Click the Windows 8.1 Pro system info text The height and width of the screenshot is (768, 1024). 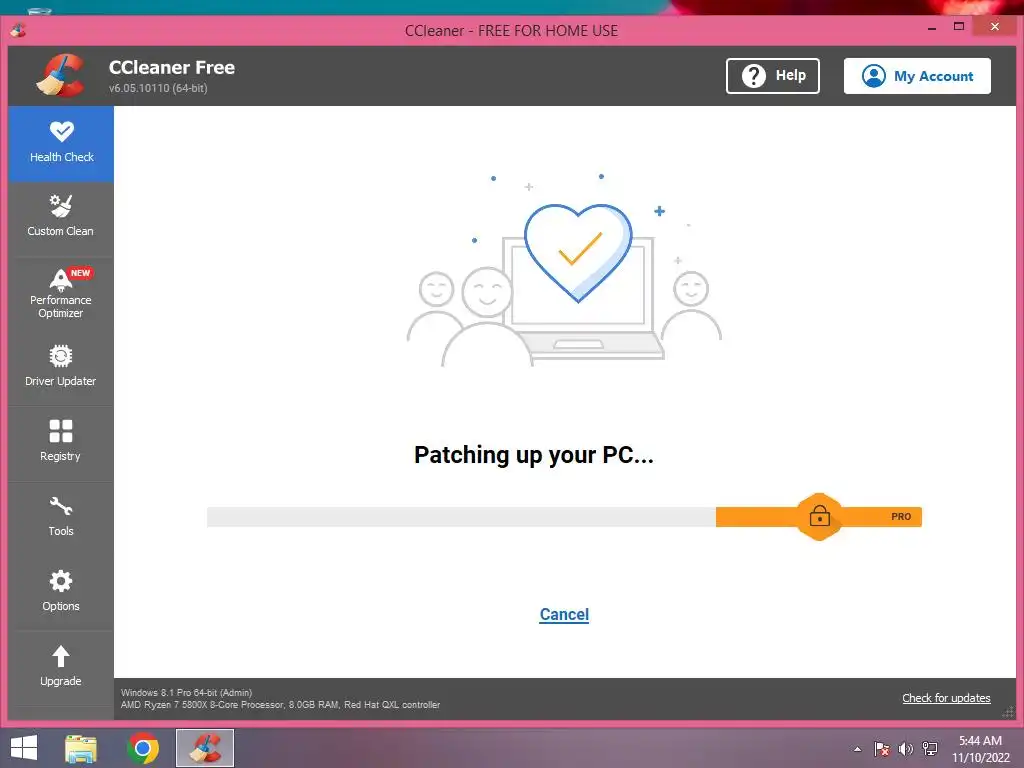(186, 692)
